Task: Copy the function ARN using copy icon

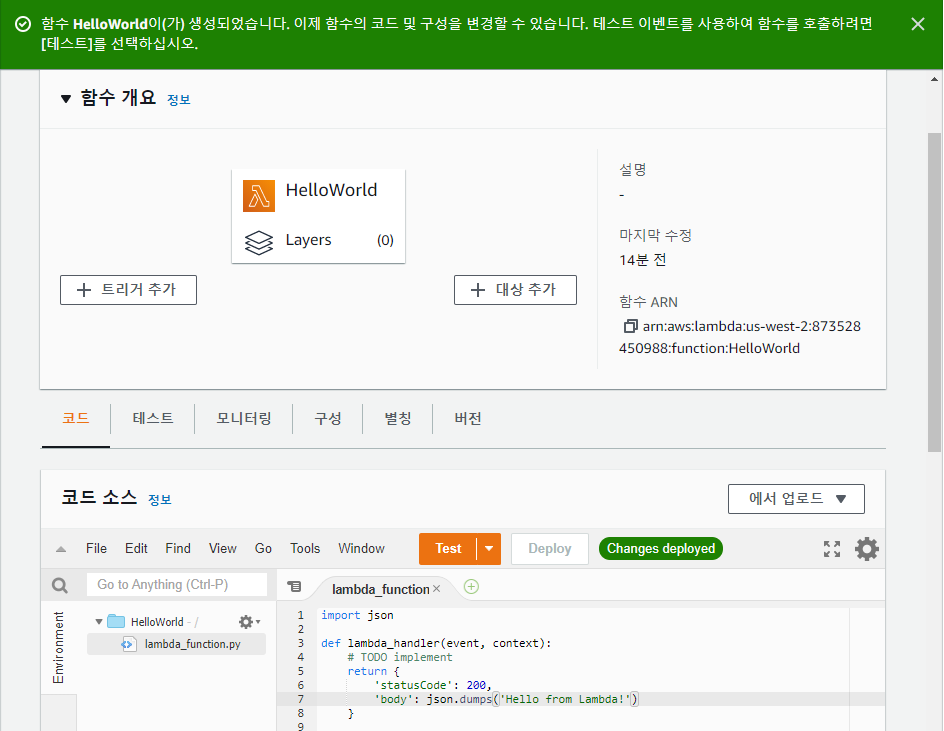Action: pos(630,326)
